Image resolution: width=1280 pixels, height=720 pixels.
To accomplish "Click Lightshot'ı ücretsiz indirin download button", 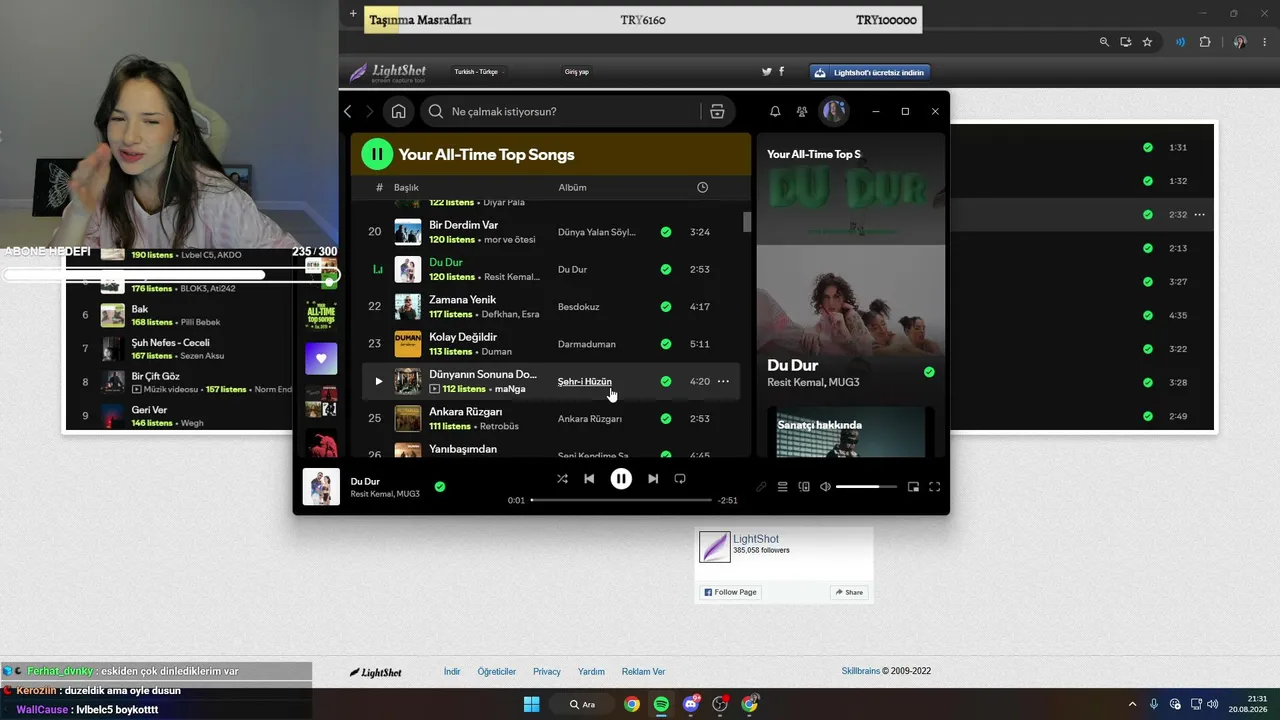I will [x=870, y=72].
